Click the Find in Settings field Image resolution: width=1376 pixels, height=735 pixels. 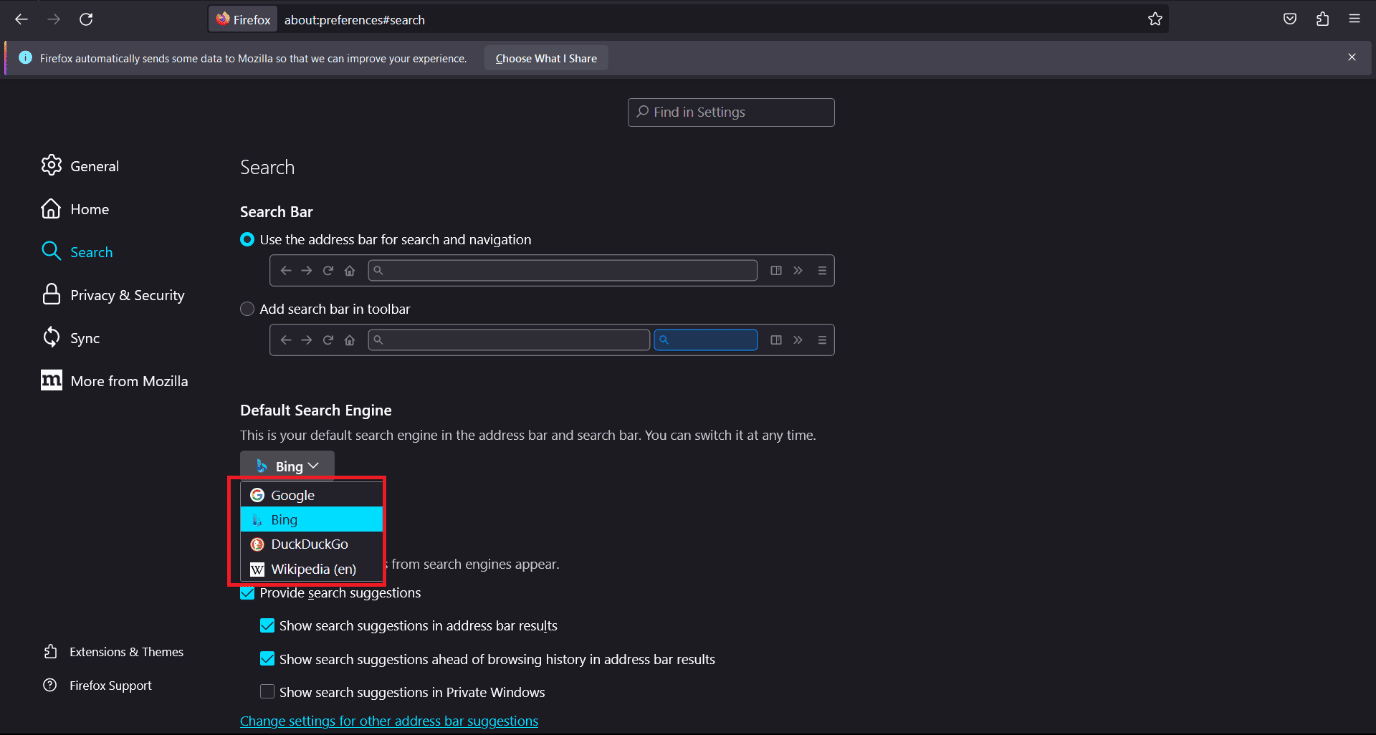(x=731, y=112)
